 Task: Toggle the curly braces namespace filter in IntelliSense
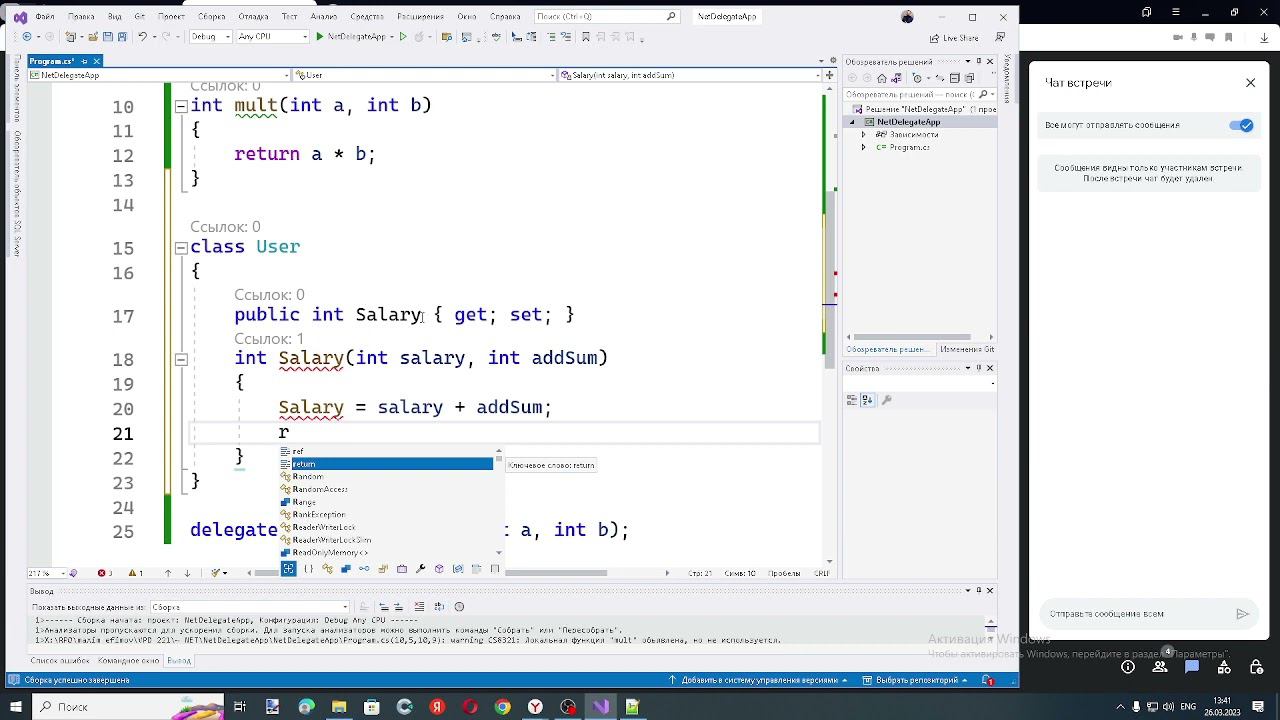pyautogui.click(x=308, y=569)
